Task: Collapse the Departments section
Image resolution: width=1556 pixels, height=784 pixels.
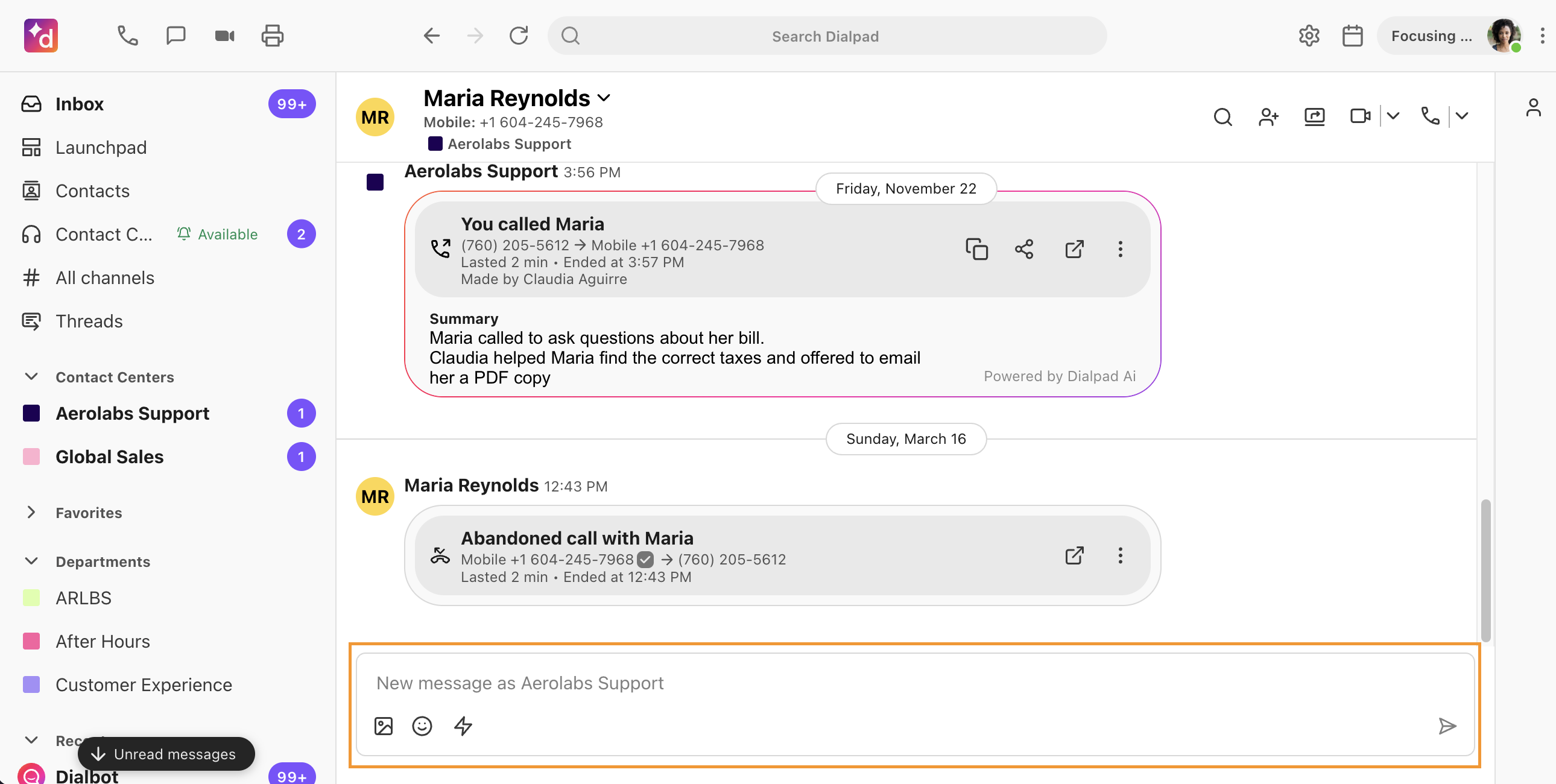Action: tap(31, 561)
